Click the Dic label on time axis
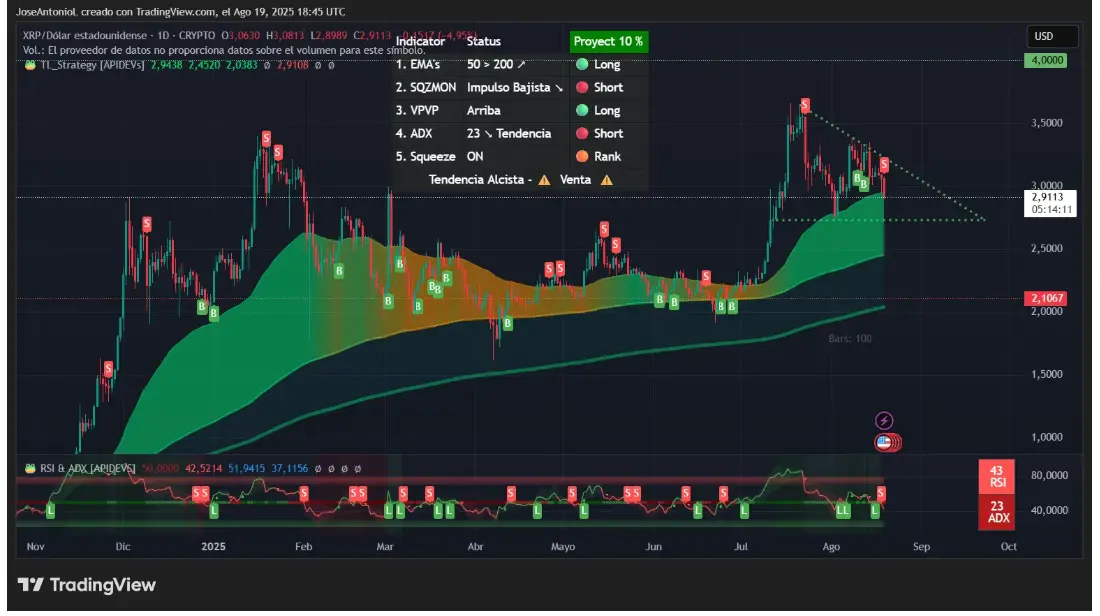1100x616 pixels. 123,547
